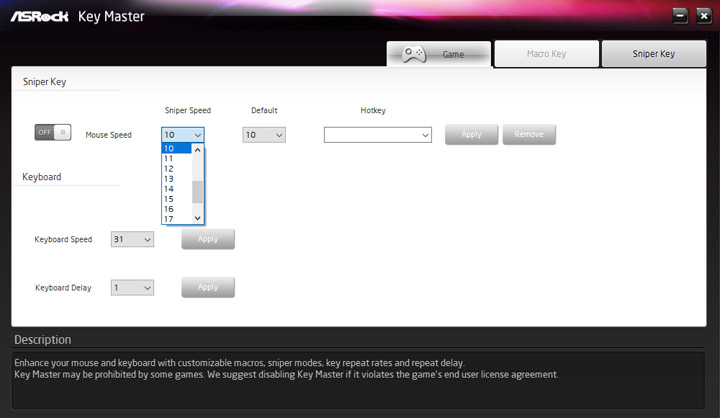Open the Hotkey dropdown
The width and height of the screenshot is (720, 418).
tap(378, 135)
